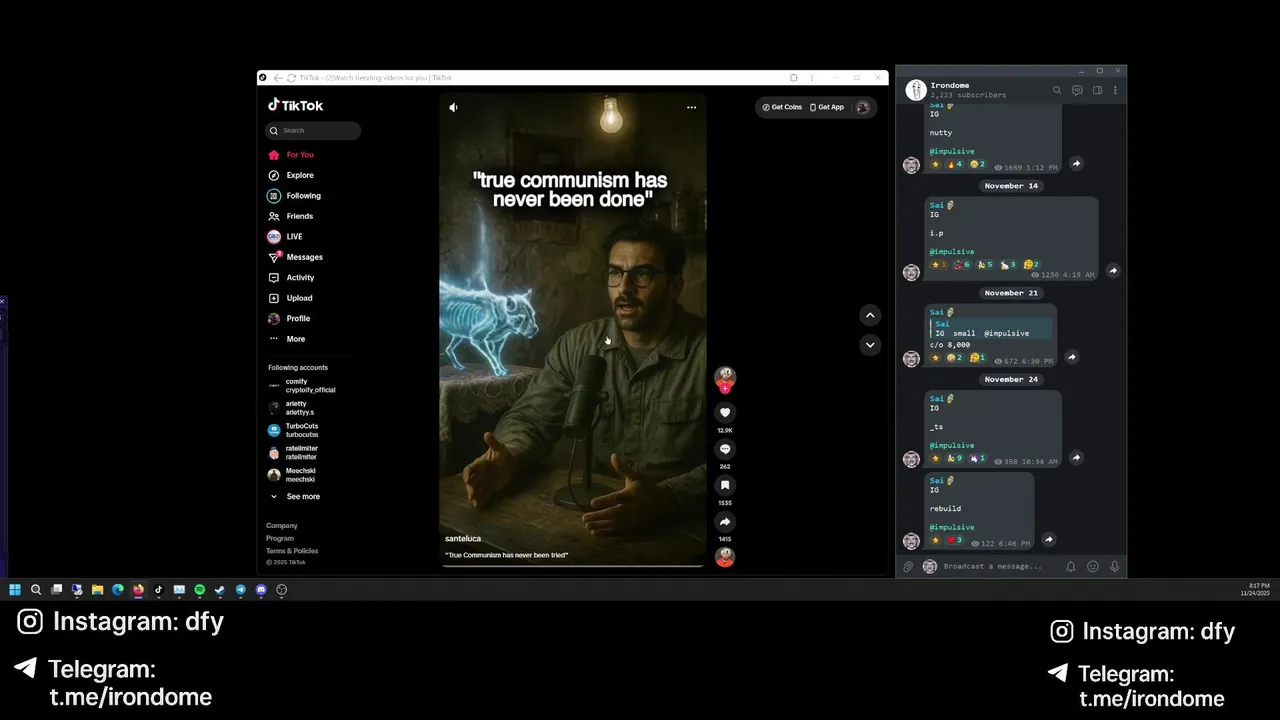Open TikTok Messages
This screenshot has width=1280, height=720.
295,257
